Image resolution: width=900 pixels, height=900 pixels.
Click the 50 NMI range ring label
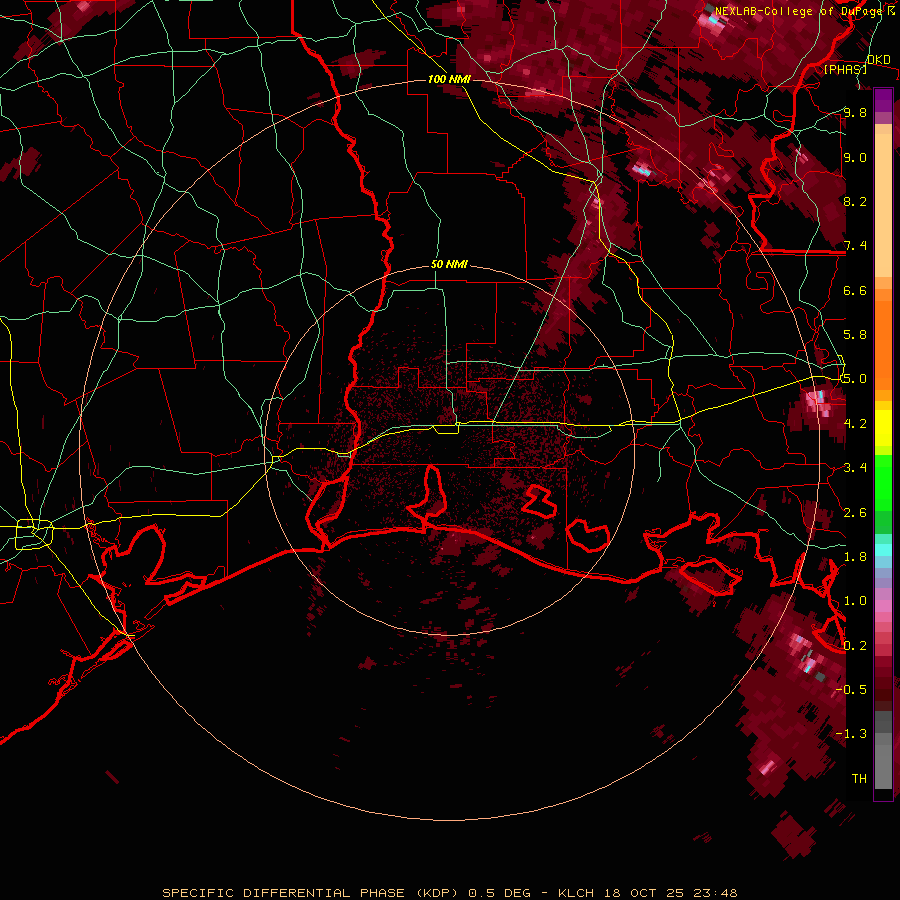pyautogui.click(x=449, y=265)
